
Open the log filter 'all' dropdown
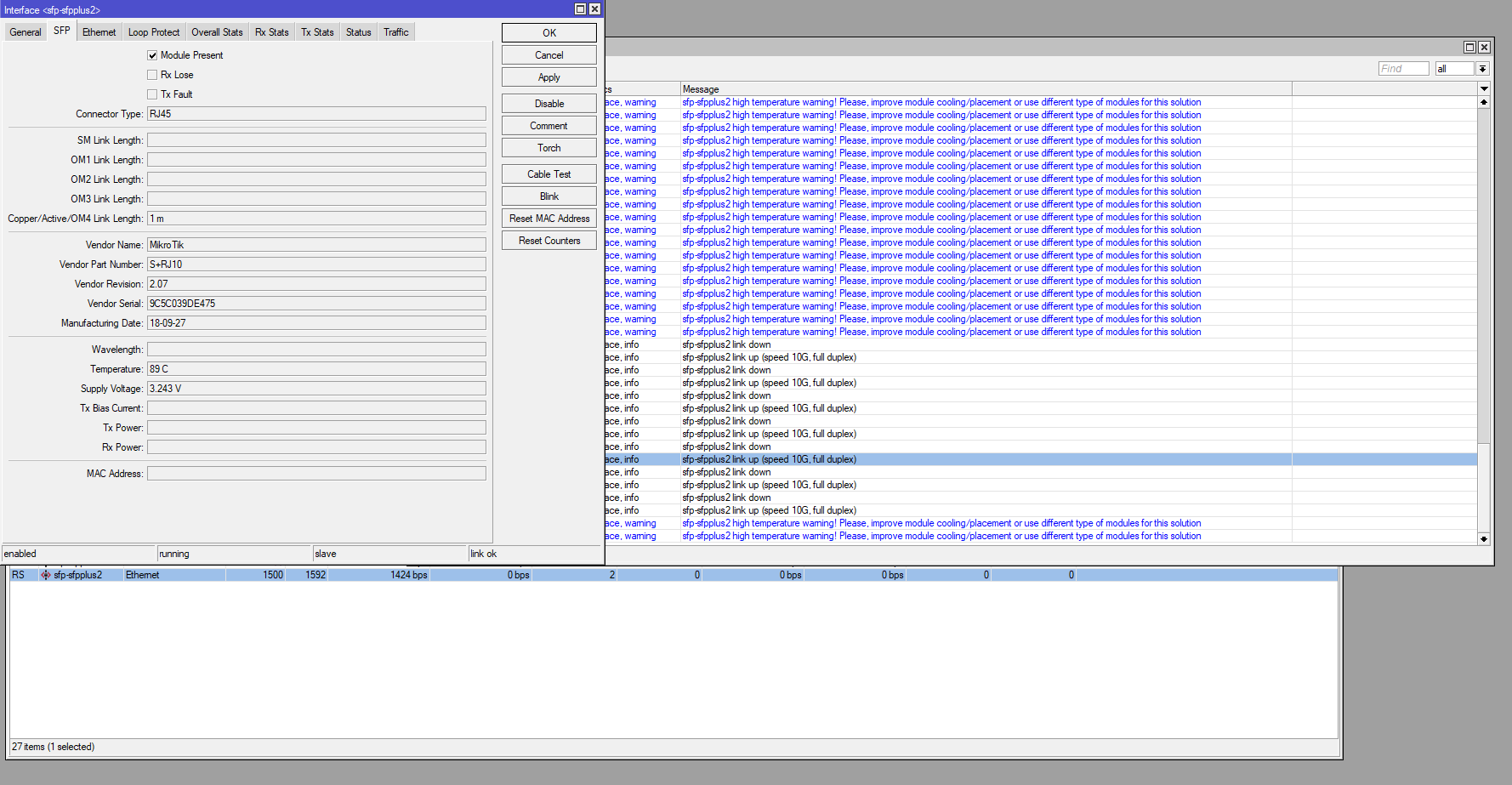[x=1483, y=69]
